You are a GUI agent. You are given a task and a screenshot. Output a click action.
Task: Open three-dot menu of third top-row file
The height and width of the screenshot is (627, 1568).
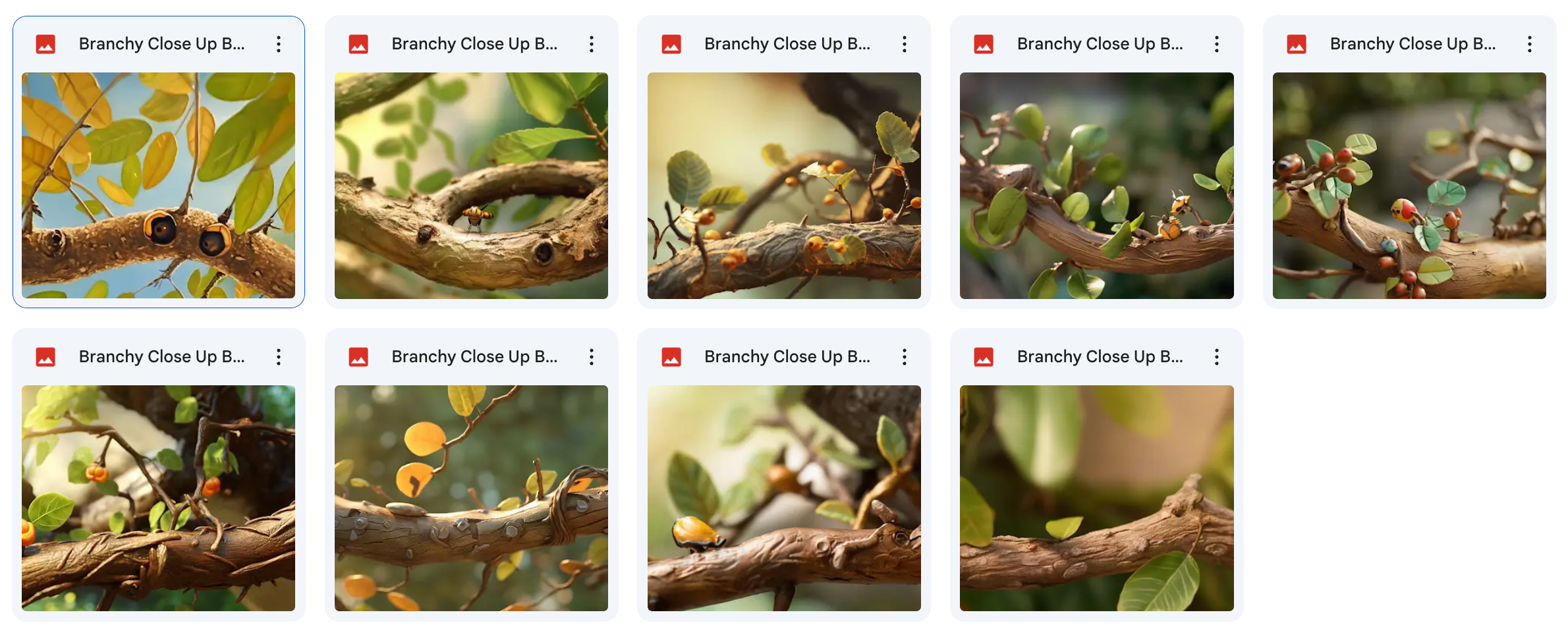pos(905,44)
